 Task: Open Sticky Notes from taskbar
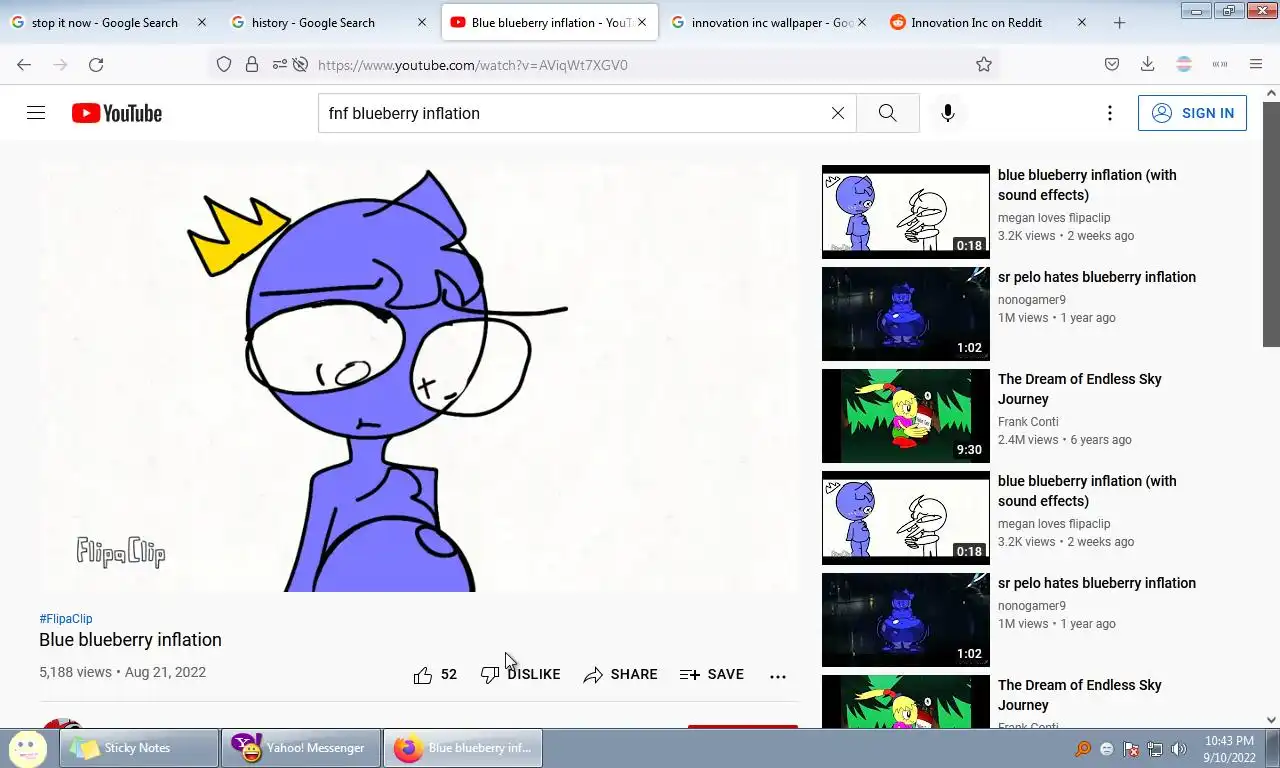point(139,748)
